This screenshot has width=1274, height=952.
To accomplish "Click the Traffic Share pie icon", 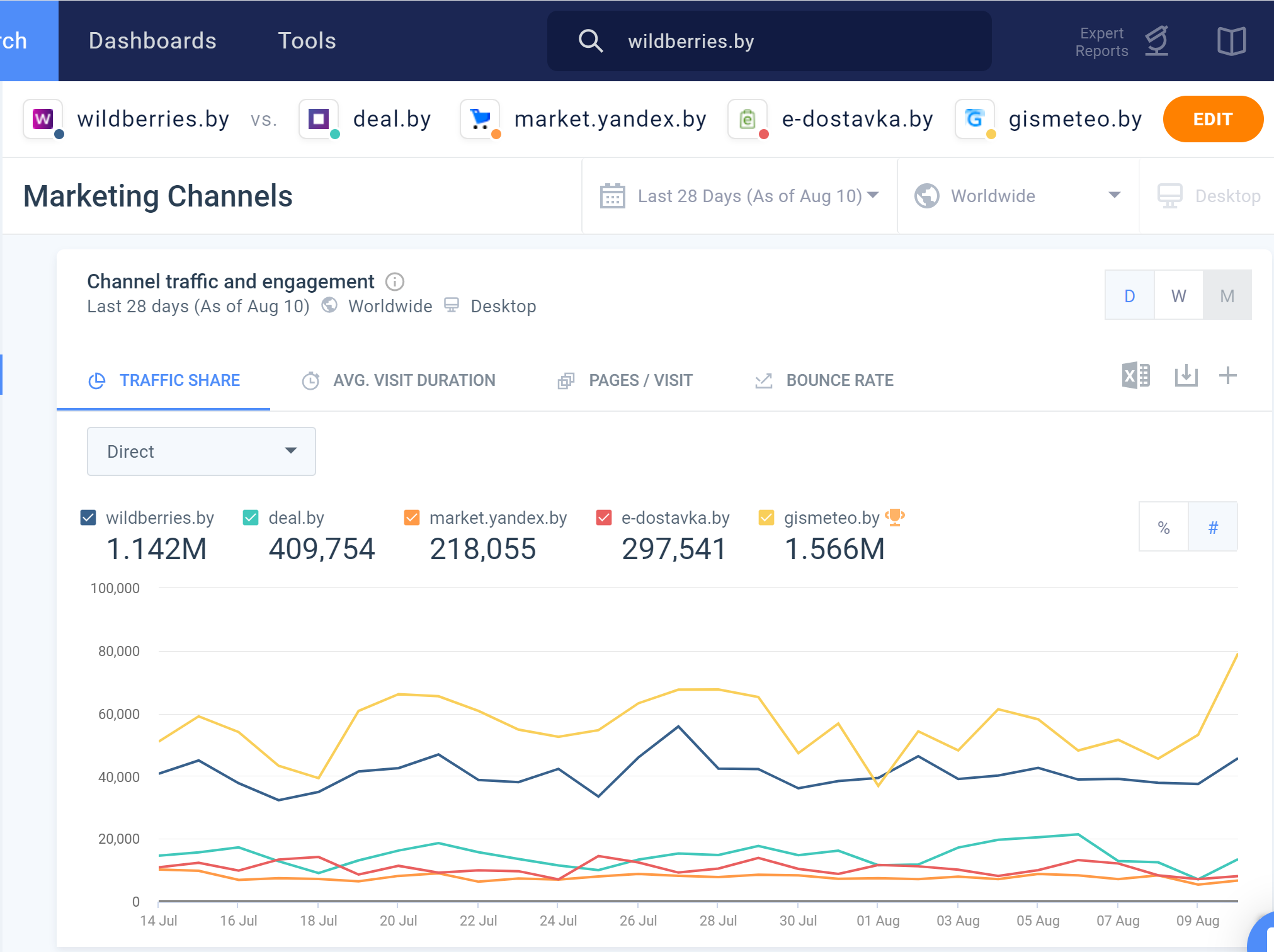I will click(97, 380).
